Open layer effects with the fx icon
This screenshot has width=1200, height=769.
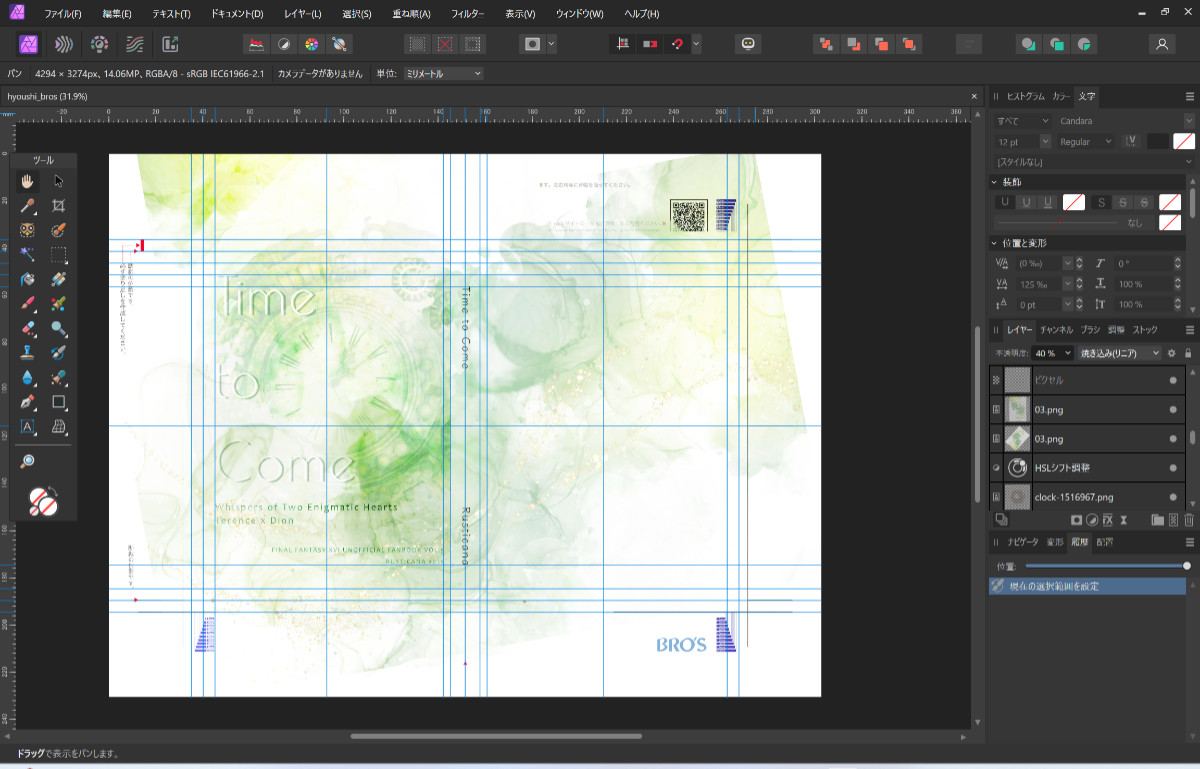tap(1107, 520)
